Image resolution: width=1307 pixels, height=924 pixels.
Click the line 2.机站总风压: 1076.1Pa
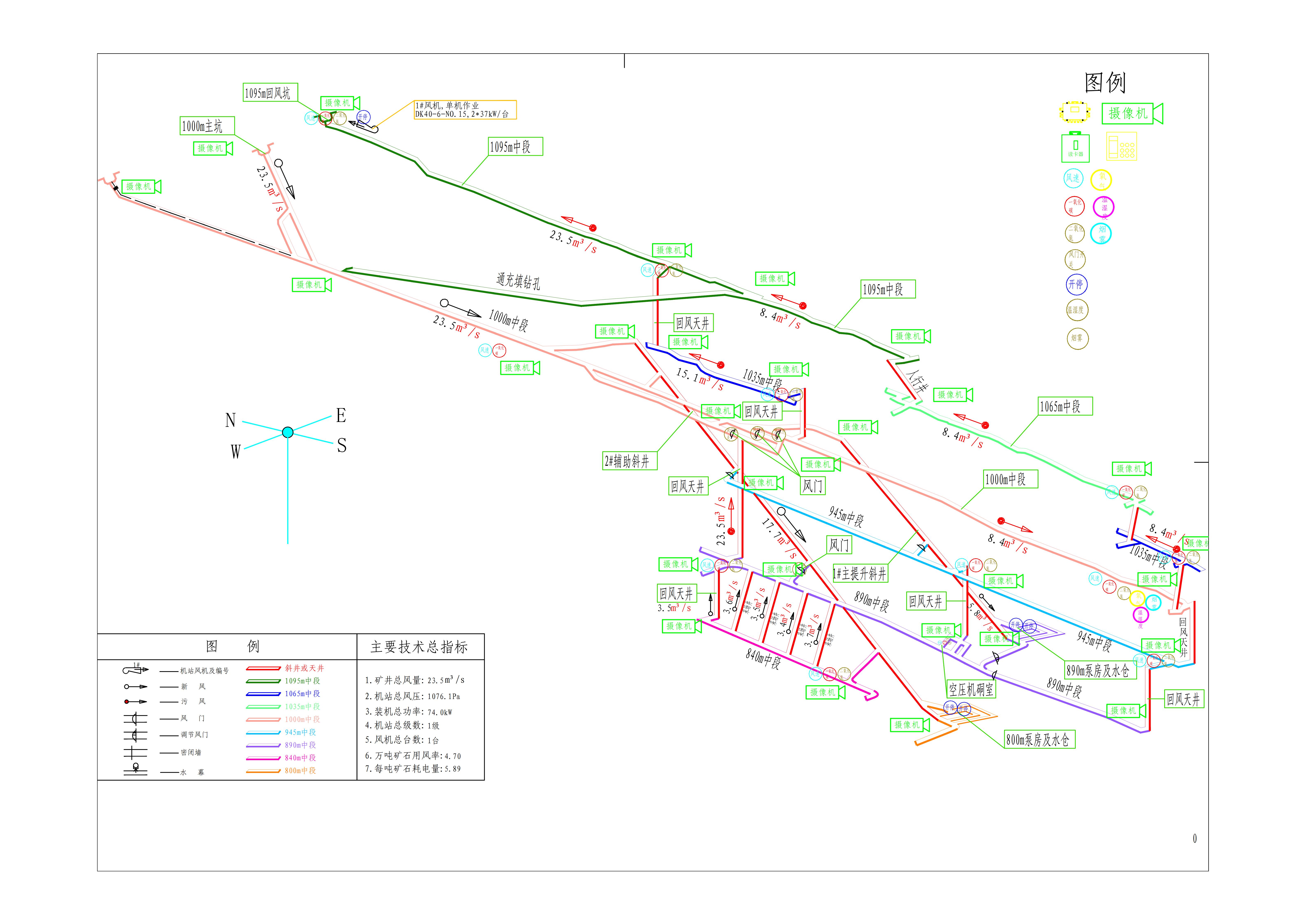coord(413,696)
